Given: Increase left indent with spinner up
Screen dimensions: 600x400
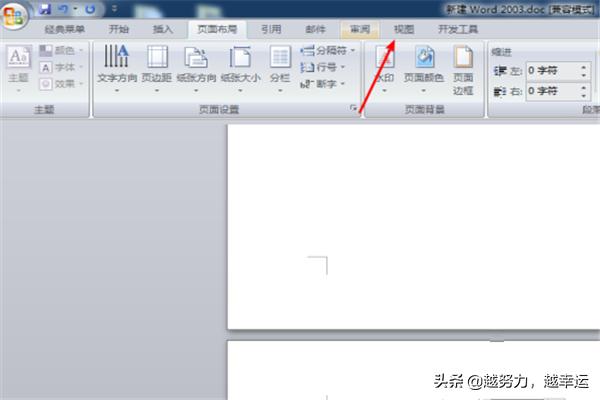Looking at the screenshot, I should [584, 67].
